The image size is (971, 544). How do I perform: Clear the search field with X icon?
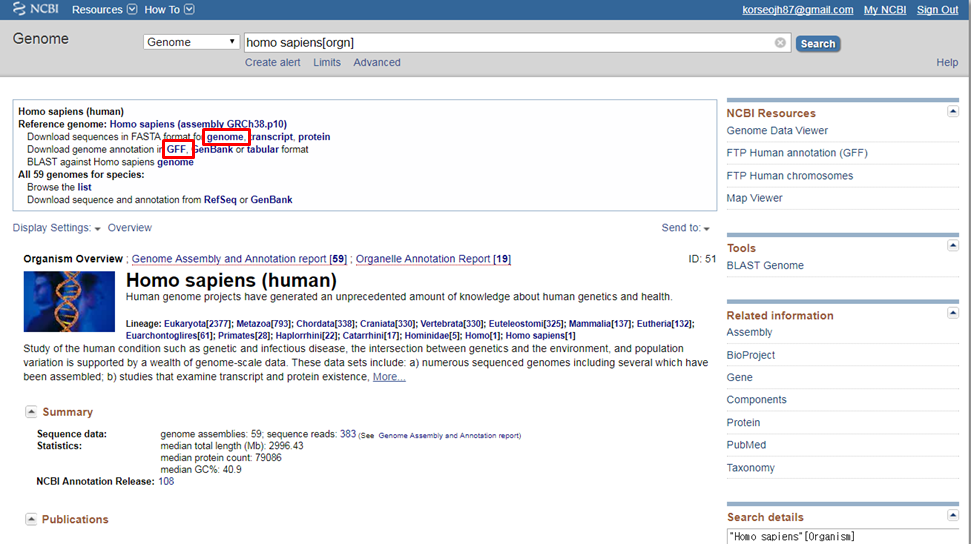point(780,42)
